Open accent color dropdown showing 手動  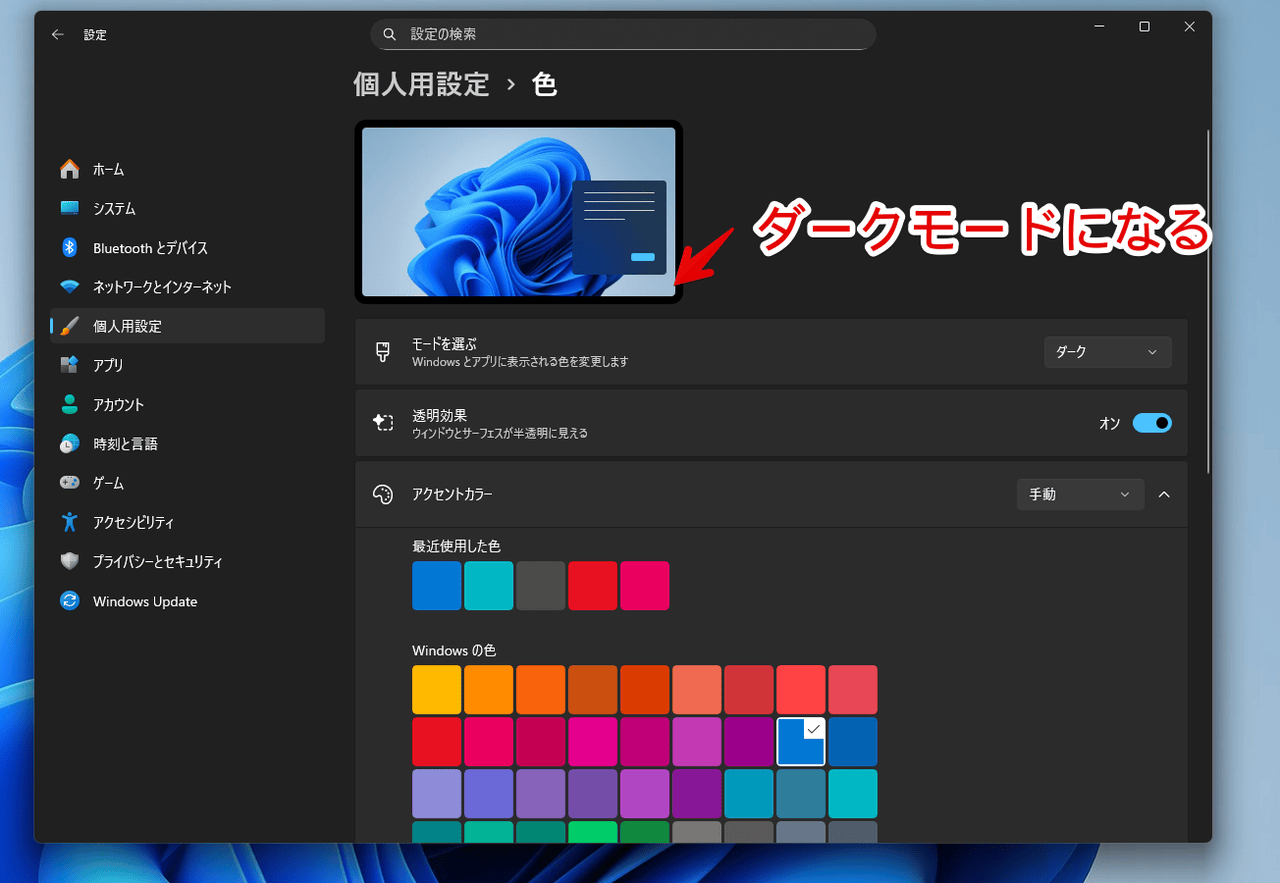pos(1080,494)
